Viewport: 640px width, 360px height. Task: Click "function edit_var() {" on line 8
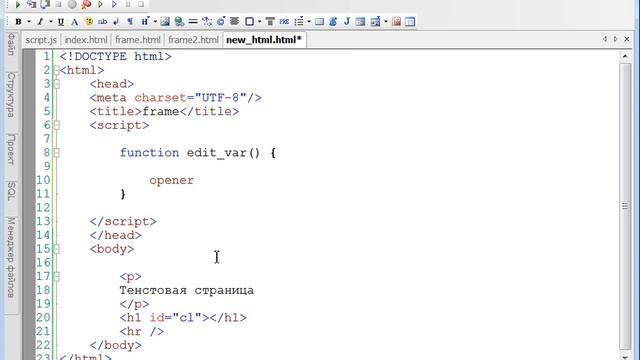(x=198, y=153)
